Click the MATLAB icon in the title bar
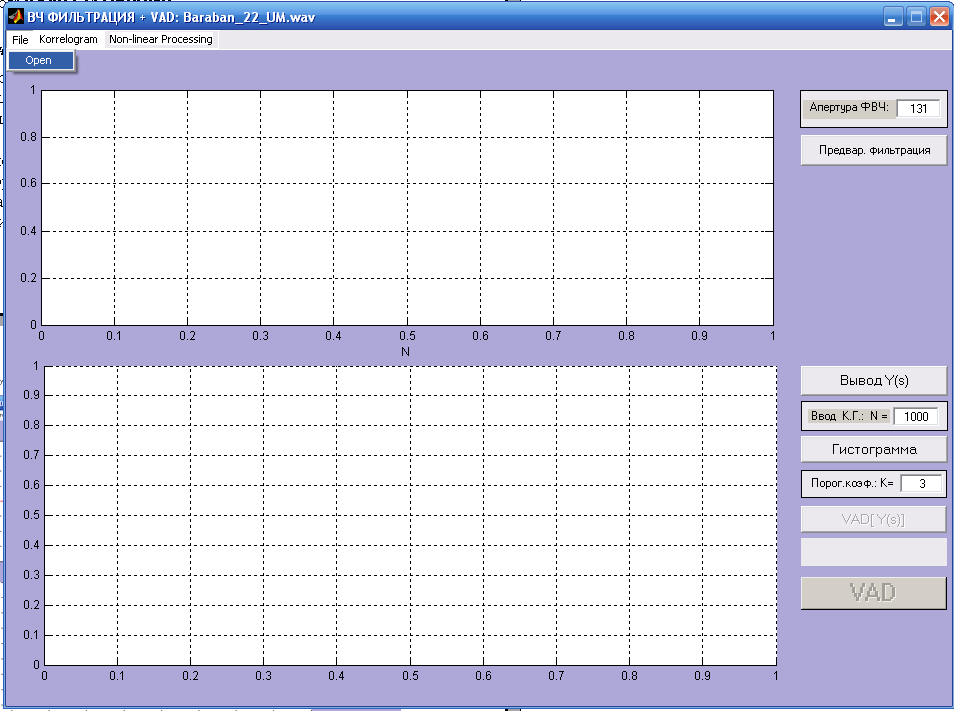The width and height of the screenshot is (954, 711). click(x=16, y=17)
